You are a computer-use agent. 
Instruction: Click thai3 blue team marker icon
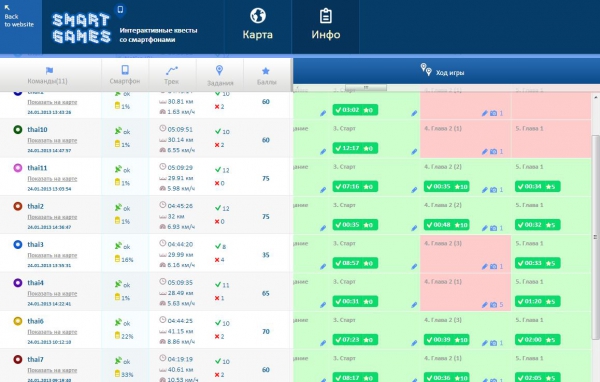click(18, 244)
